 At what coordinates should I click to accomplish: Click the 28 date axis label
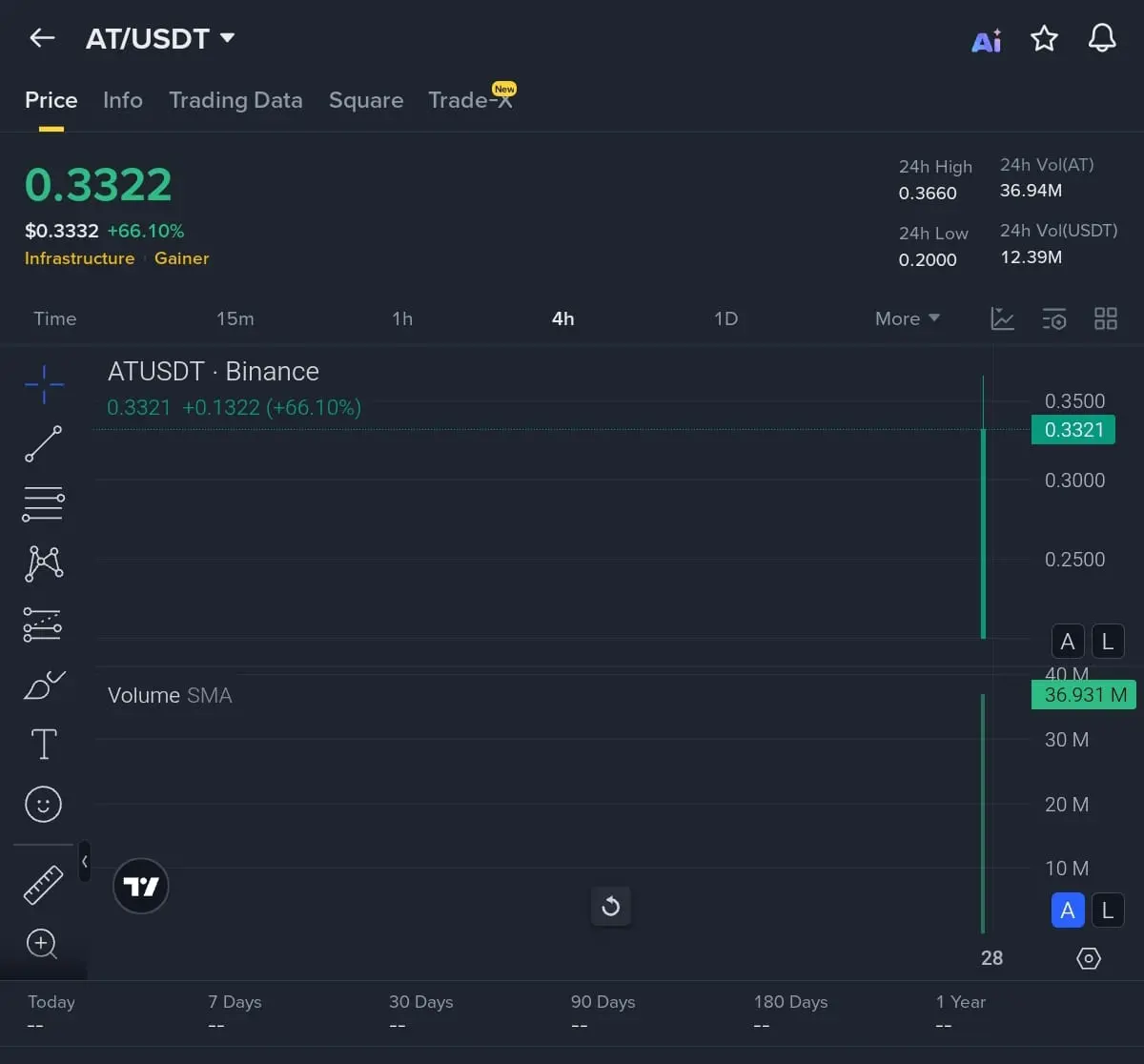[992, 958]
